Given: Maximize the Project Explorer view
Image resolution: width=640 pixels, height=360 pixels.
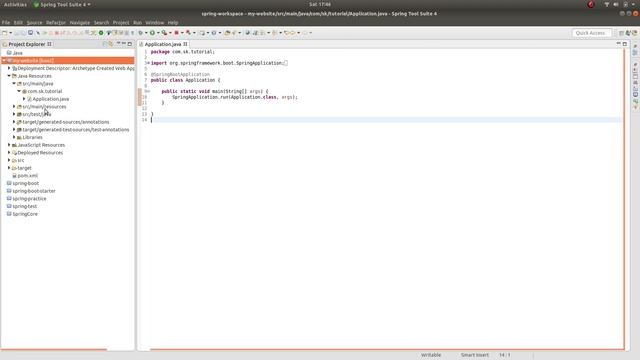Looking at the screenshot, I should coord(130,44).
